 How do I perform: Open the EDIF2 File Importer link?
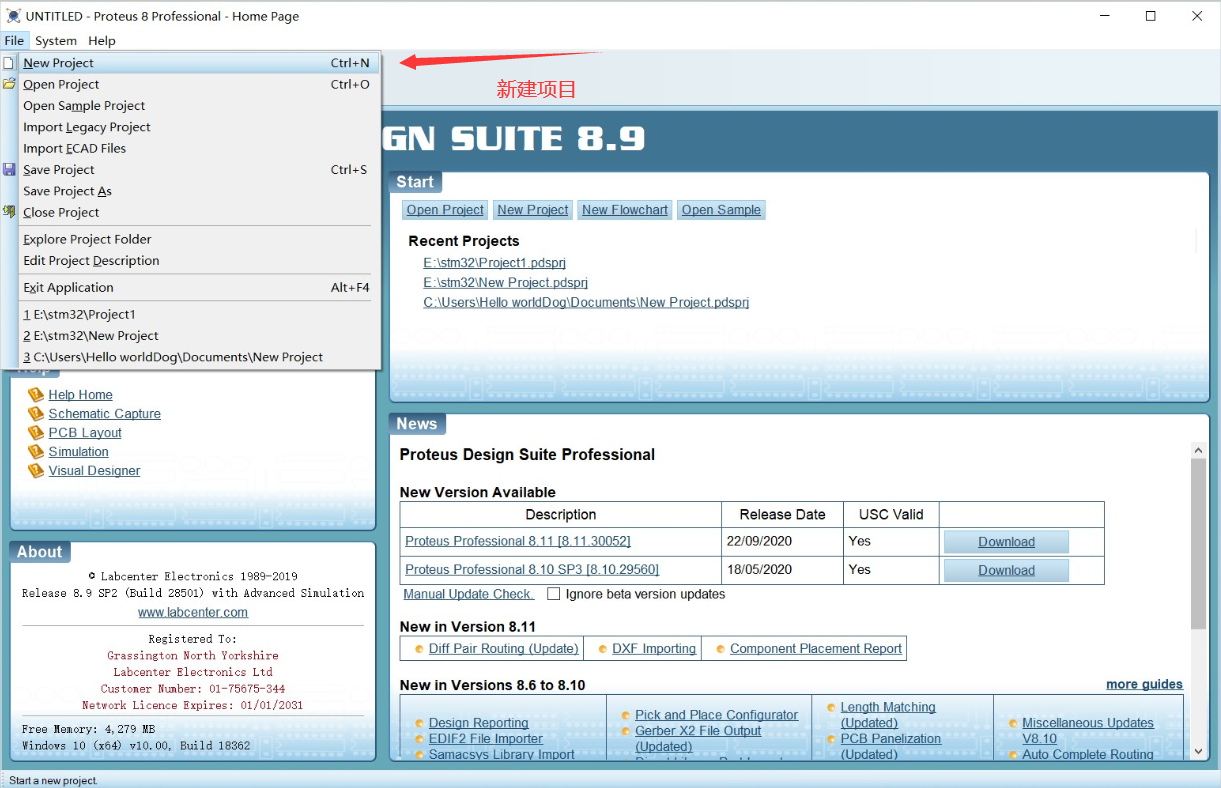(x=486, y=739)
